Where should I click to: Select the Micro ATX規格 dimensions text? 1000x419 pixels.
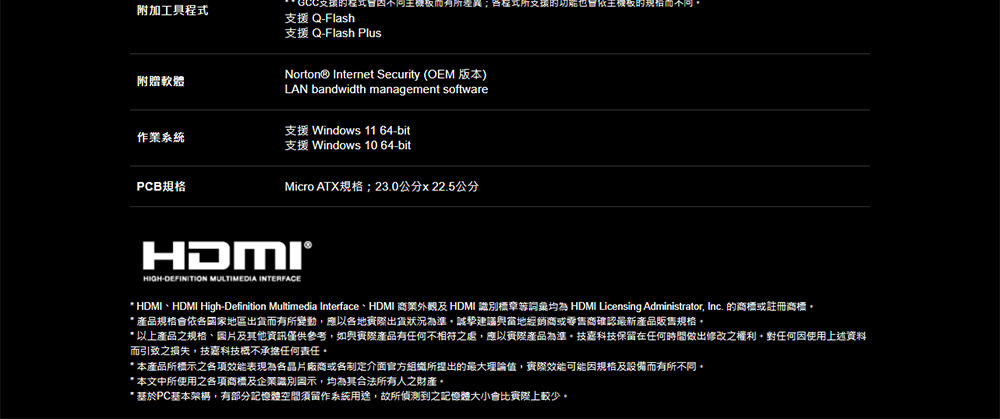(381, 187)
